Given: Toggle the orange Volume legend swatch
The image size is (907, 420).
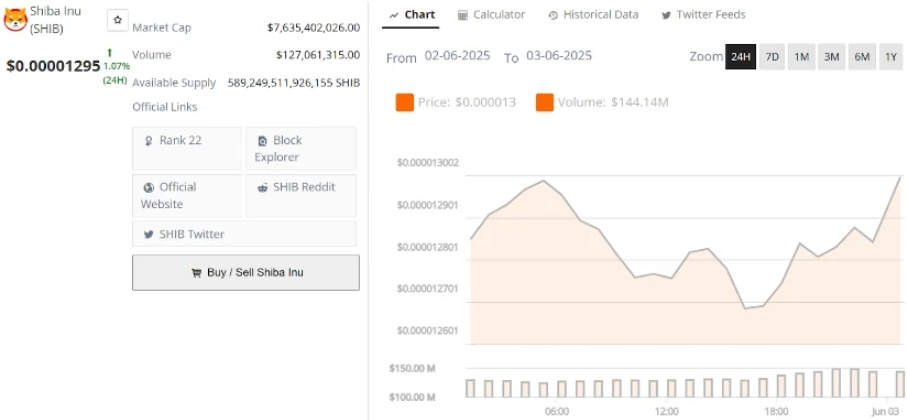Looking at the screenshot, I should 544,103.
